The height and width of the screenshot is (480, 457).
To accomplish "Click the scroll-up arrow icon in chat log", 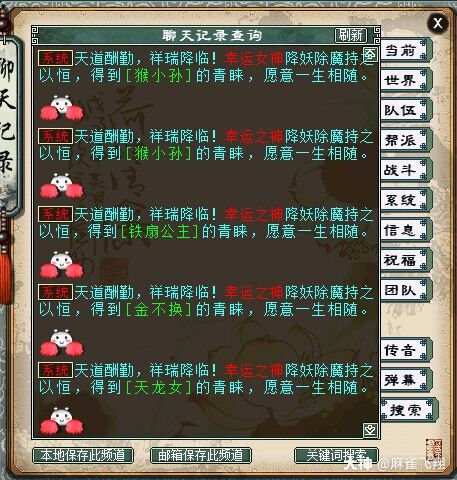I will pos(370,54).
